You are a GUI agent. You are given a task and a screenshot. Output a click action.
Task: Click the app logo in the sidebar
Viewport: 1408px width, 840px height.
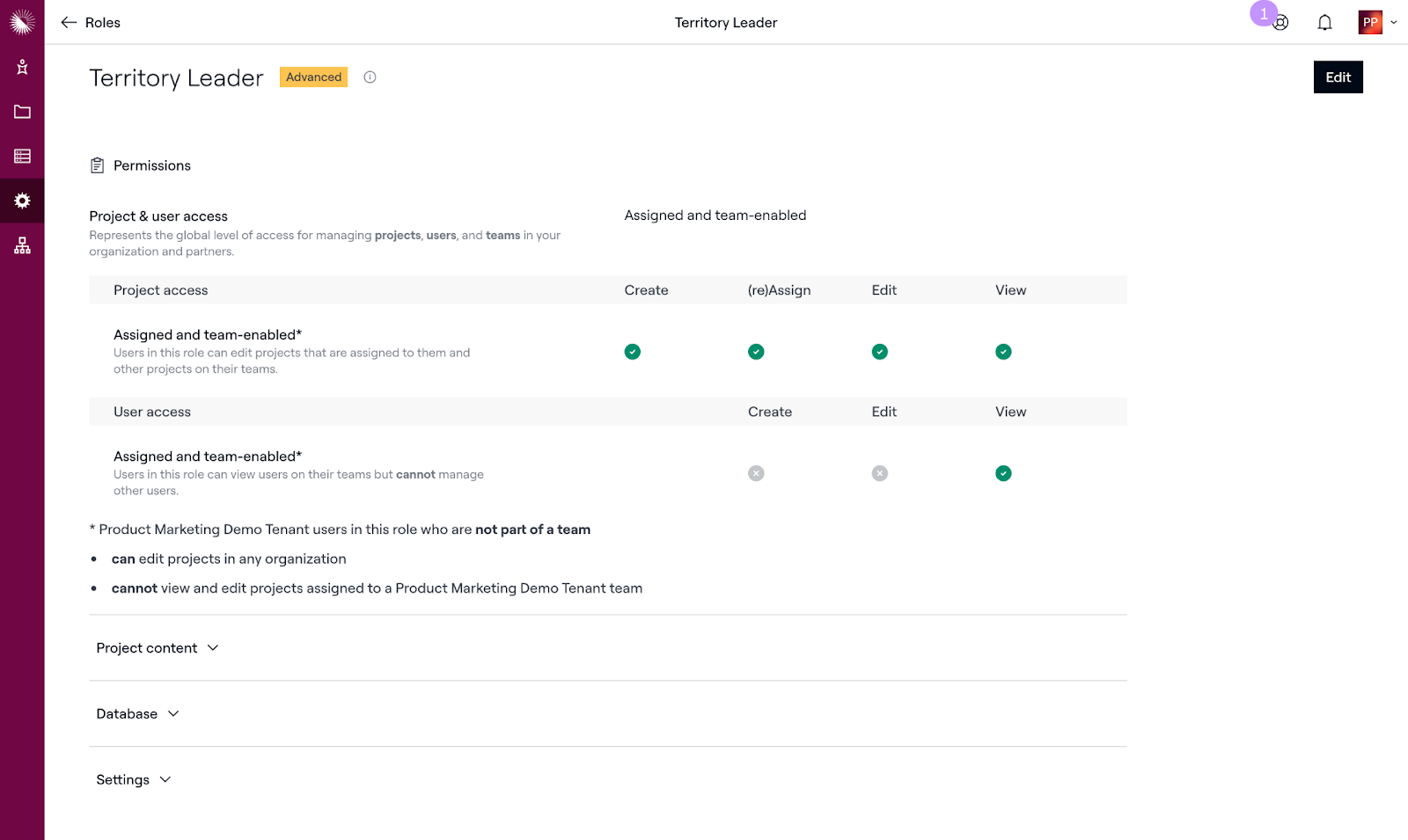tap(22, 22)
